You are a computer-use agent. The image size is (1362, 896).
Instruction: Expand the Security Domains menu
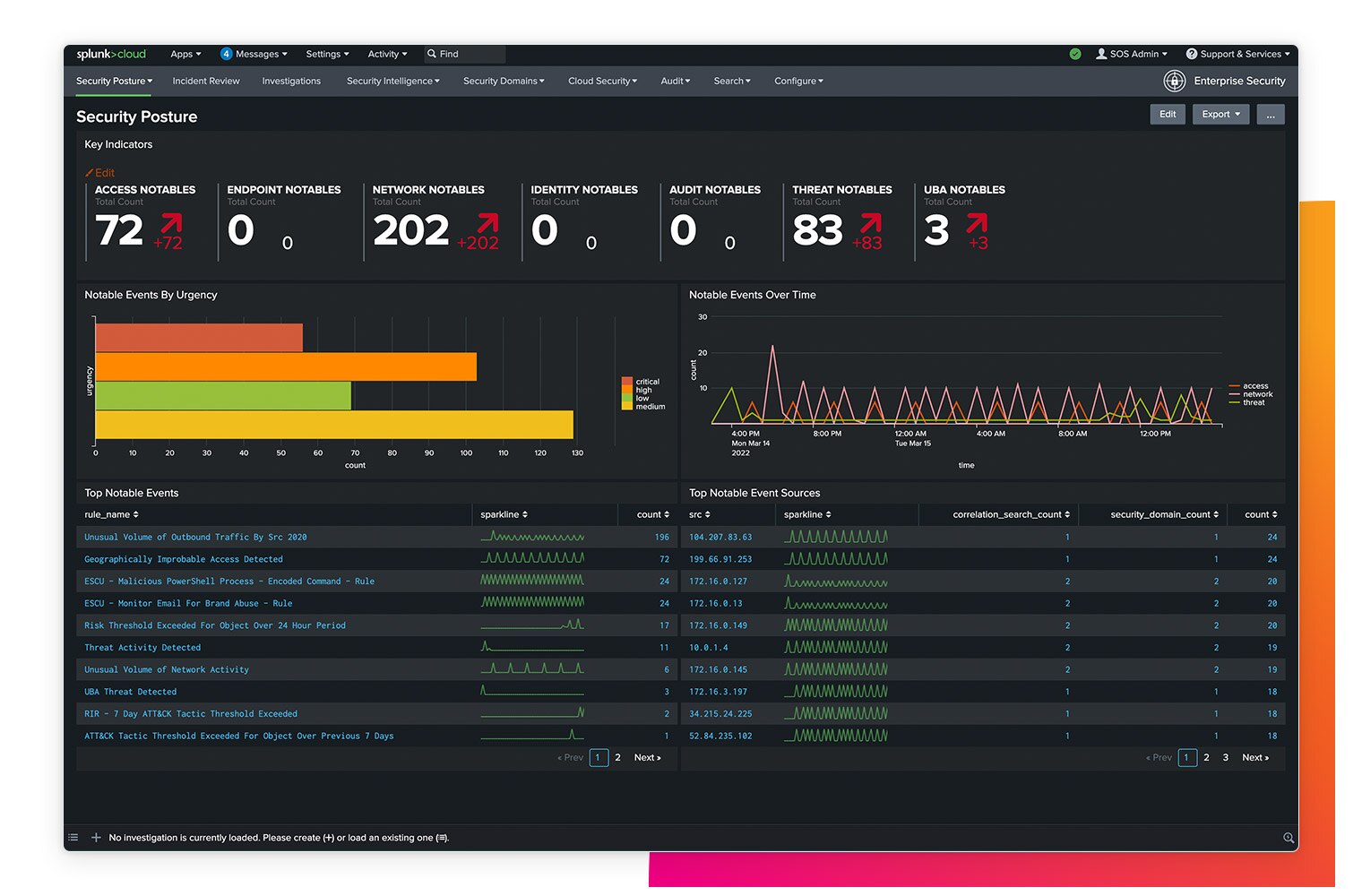point(504,81)
